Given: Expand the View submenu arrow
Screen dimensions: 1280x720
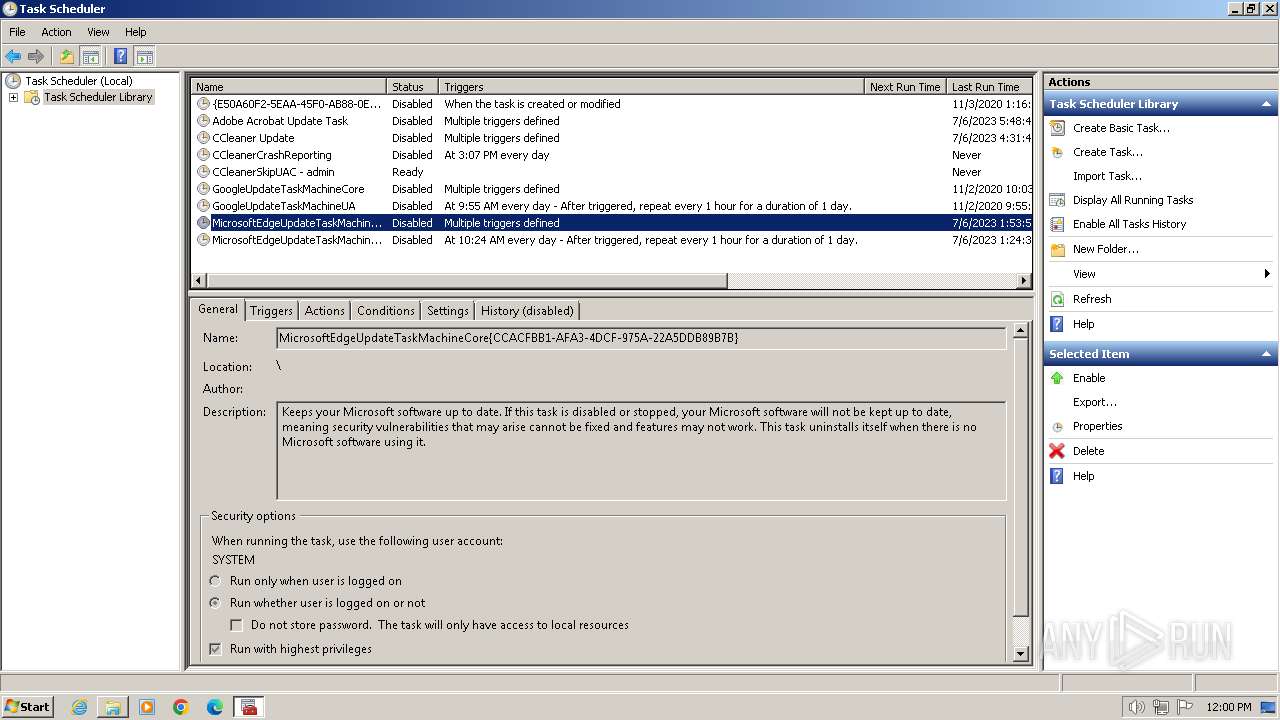Looking at the screenshot, I should point(1266,274).
